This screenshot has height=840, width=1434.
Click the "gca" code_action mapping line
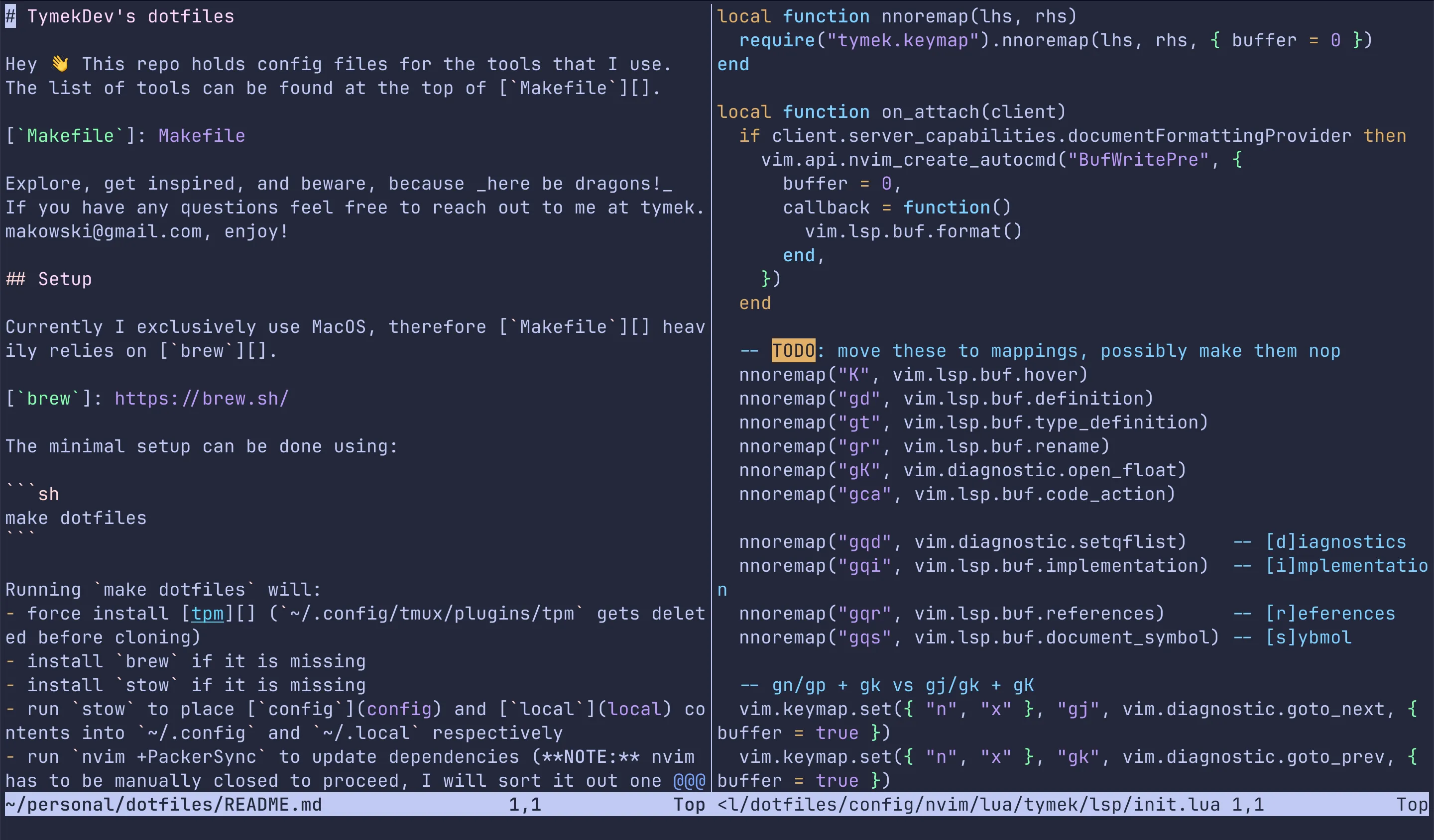957,494
